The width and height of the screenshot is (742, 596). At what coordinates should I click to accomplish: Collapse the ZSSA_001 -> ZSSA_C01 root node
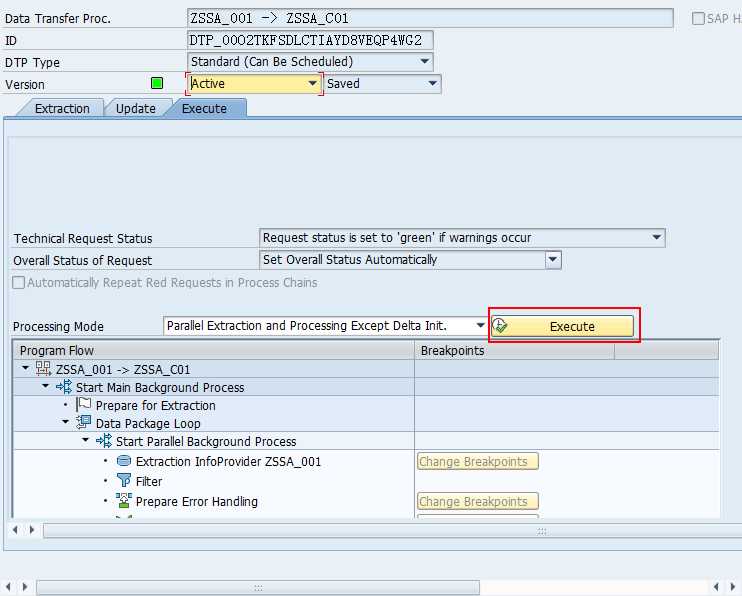(x=26, y=368)
